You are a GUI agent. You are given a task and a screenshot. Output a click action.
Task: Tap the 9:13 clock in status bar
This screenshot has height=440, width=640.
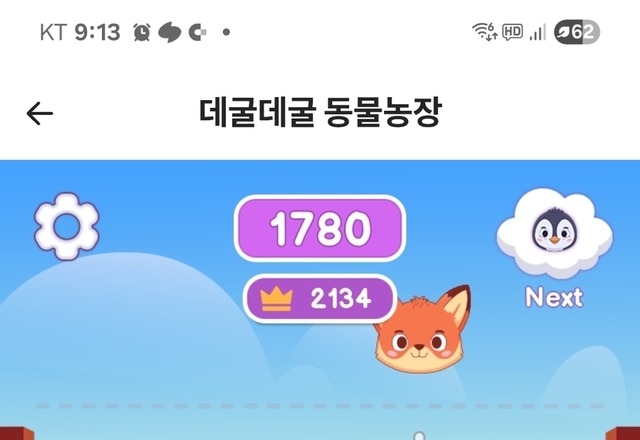click(x=97, y=32)
